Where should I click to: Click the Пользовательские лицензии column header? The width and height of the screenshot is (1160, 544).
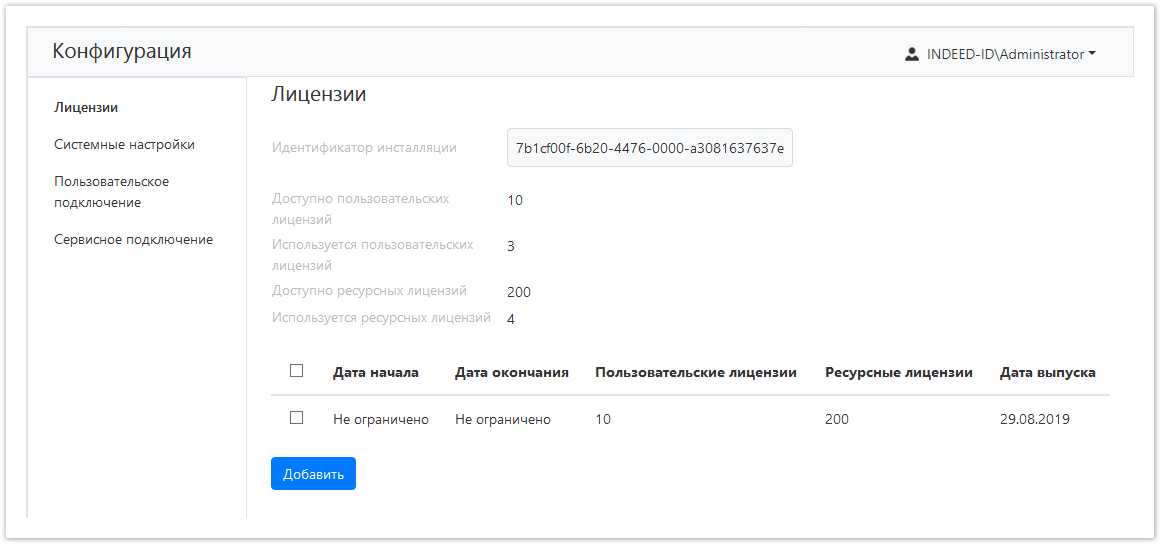pyautogui.click(x=695, y=372)
